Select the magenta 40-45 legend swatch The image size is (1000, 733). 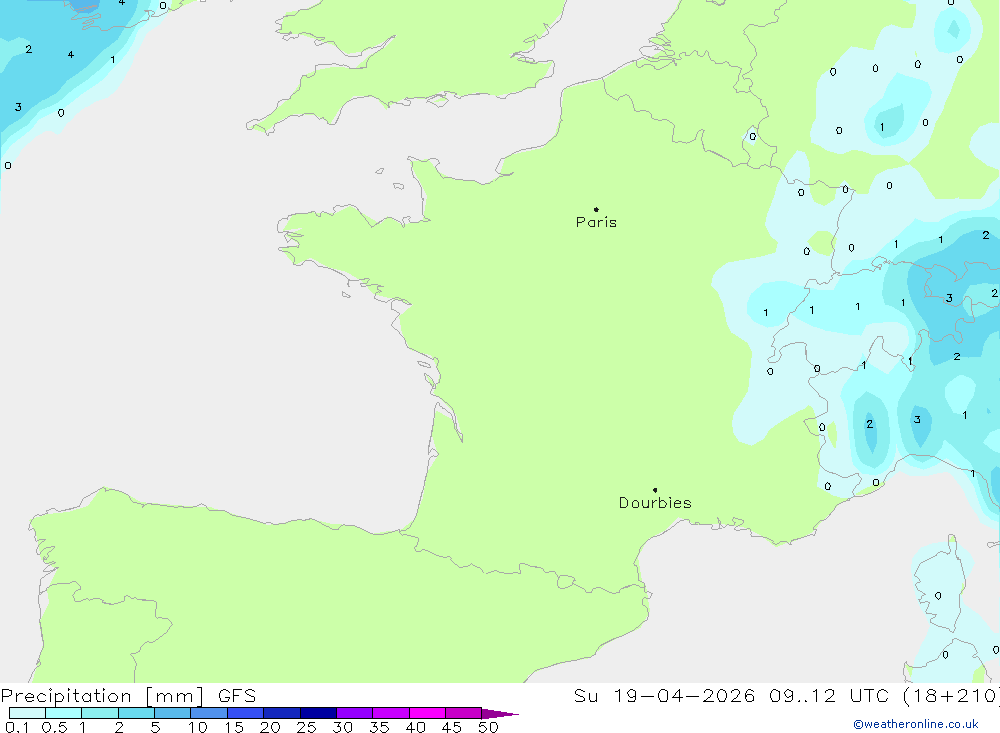point(427,713)
